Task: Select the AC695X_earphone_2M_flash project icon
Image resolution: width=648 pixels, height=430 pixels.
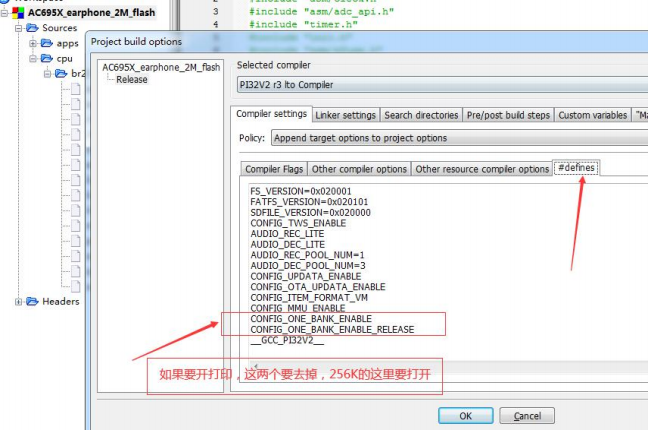Action: pyautogui.click(x=18, y=13)
